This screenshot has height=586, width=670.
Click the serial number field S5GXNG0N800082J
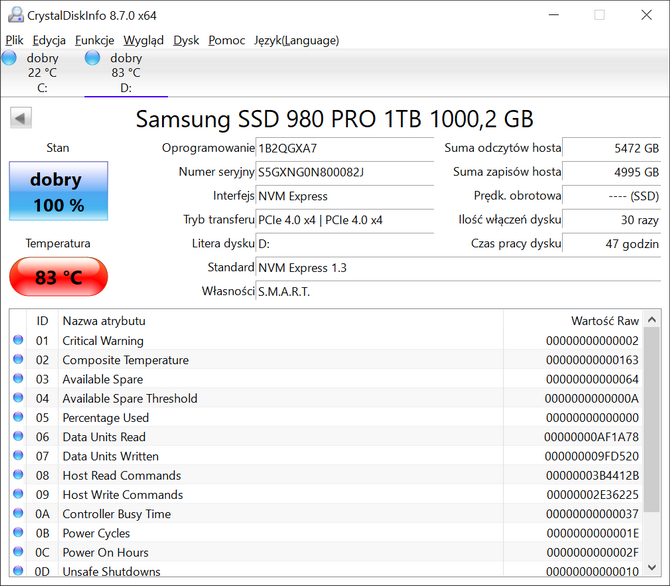point(344,172)
